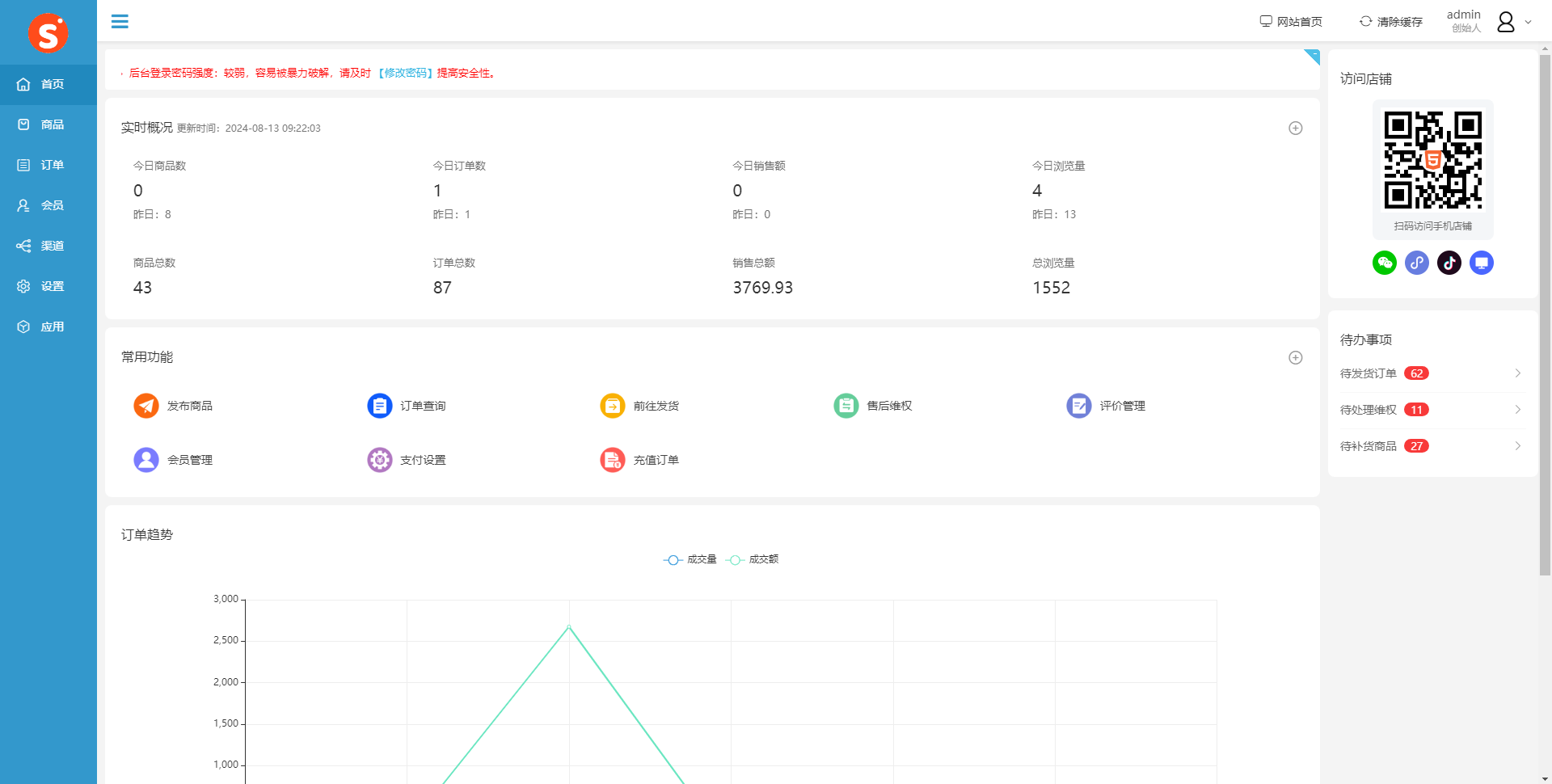Screen dimensions: 1552x784
Task: Toggle the hamburger sidebar menu icon
Action: pos(120,21)
